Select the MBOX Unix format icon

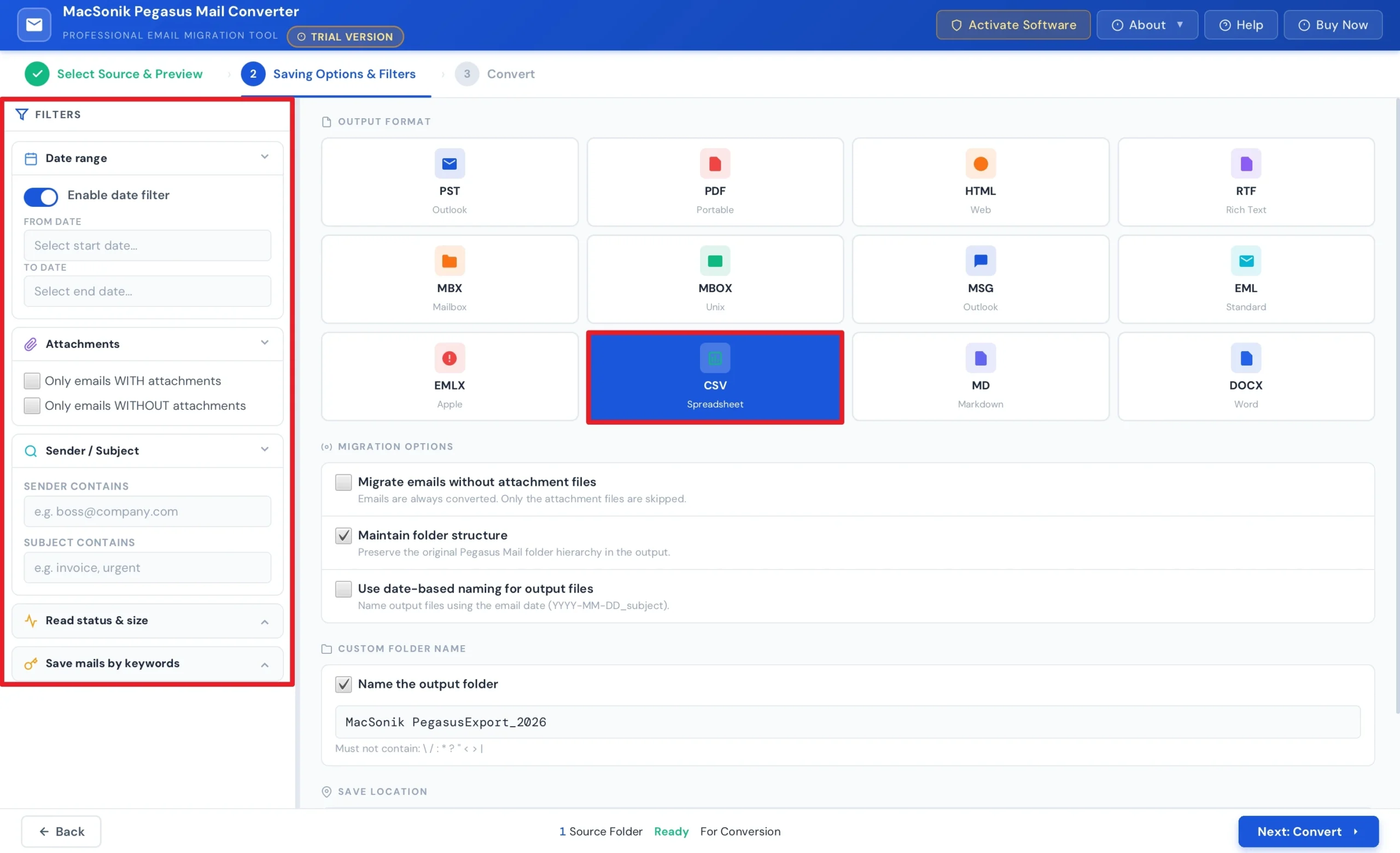coord(715,261)
